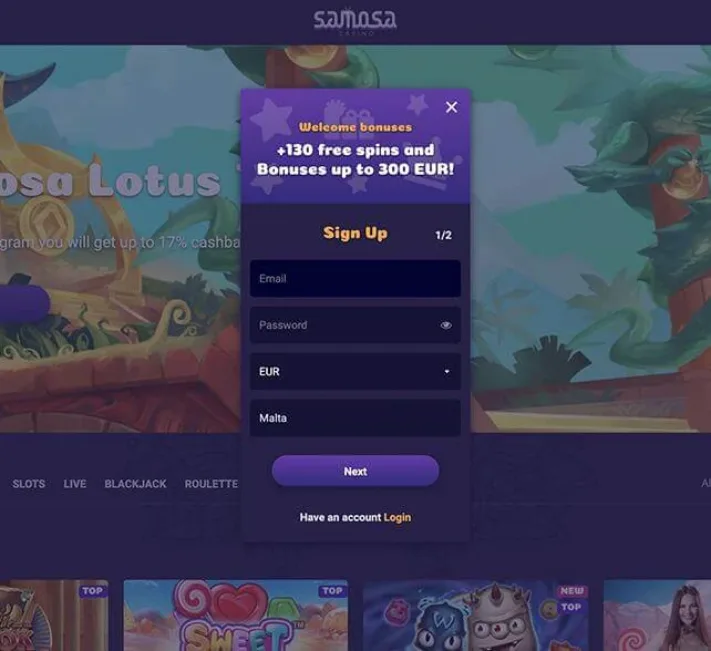Open the game thumbnail with woman
The image size is (711, 651).
point(657,615)
